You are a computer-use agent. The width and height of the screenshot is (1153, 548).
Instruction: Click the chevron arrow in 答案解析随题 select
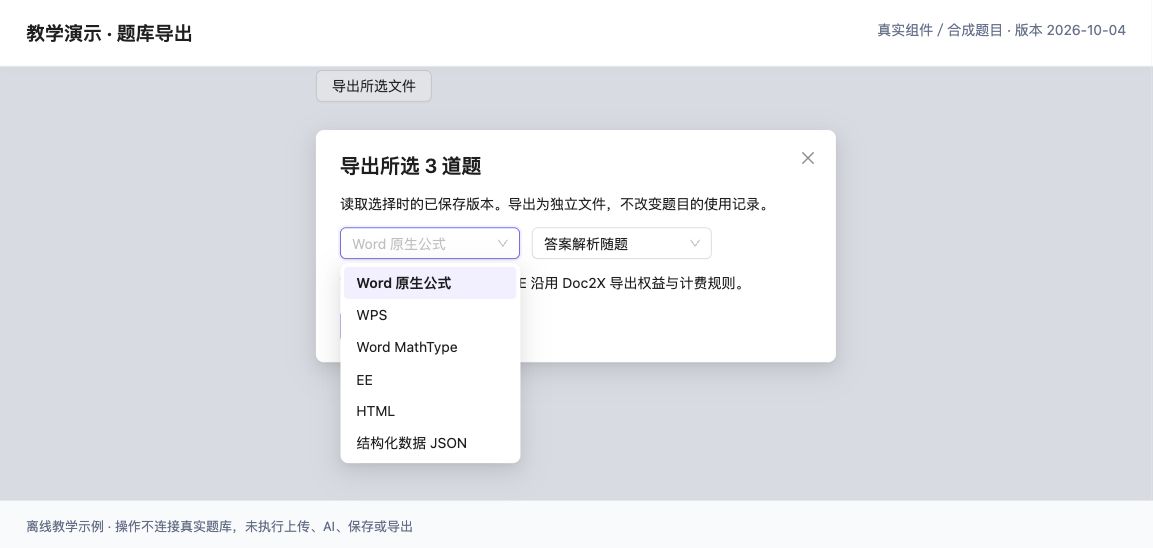(x=695, y=243)
